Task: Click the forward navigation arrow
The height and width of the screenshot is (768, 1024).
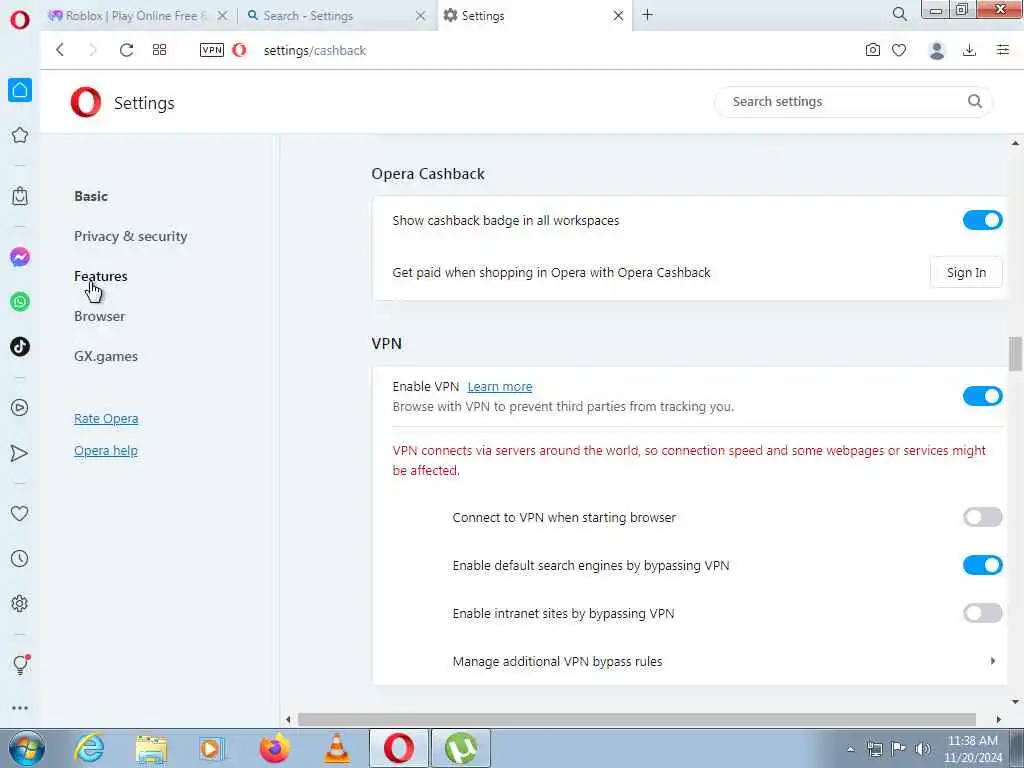Action: [x=92, y=50]
